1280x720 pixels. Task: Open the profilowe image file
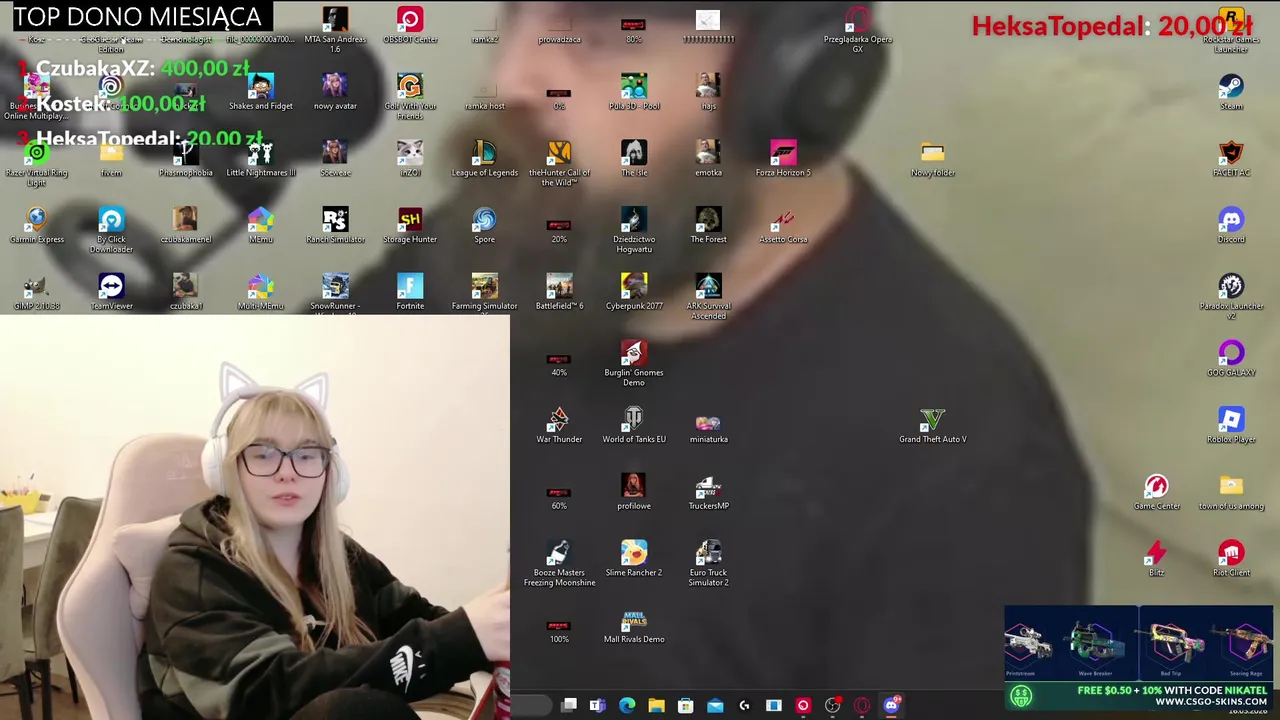click(x=634, y=491)
